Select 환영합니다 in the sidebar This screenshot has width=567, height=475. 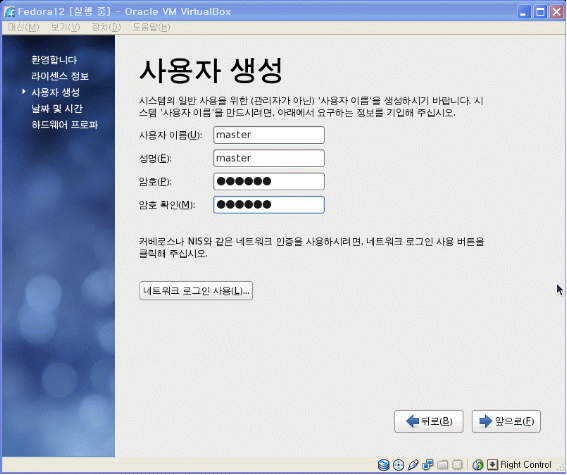tap(54, 60)
